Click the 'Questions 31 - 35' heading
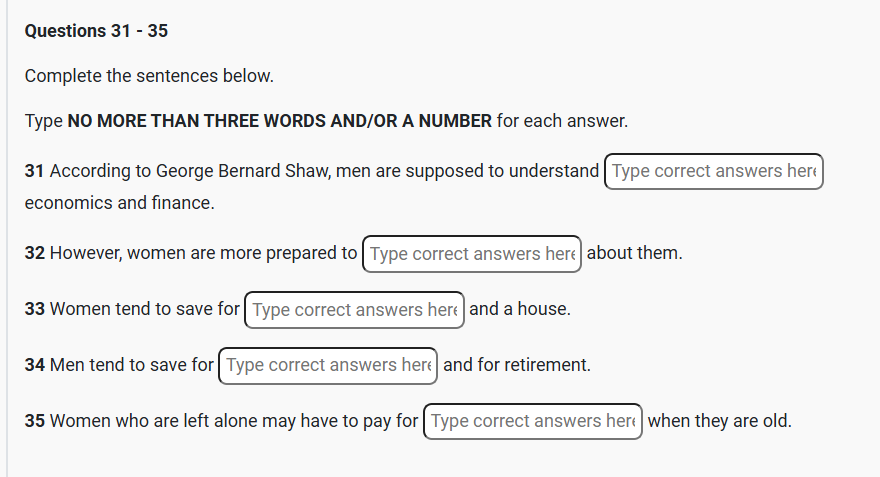The width and height of the screenshot is (880, 477). coord(96,31)
